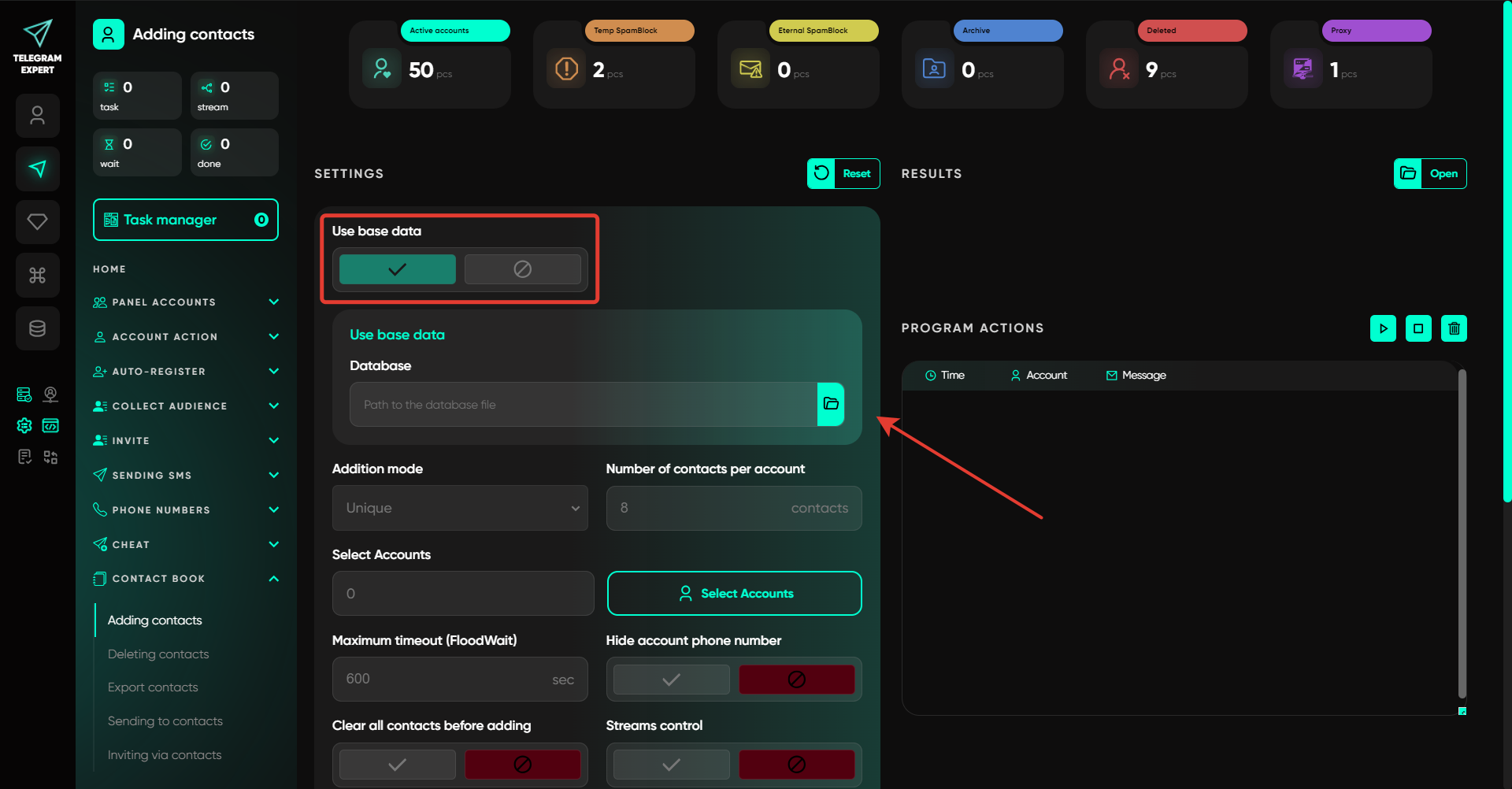This screenshot has height=789, width=1512.
Task: Click the paper plane icon in left sidebar
Action: [x=37, y=169]
